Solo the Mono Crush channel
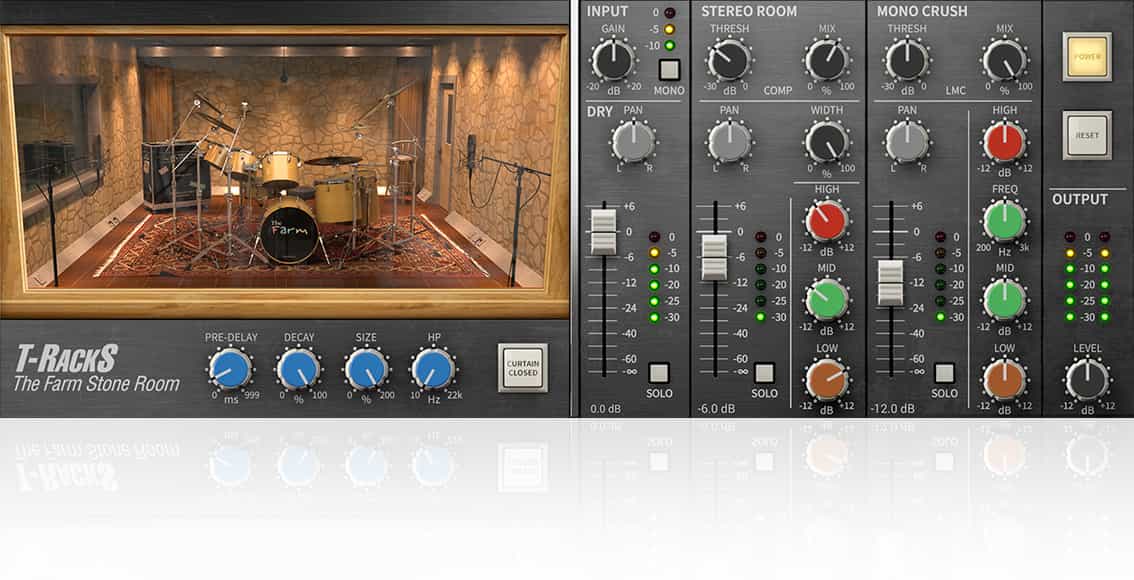The width and height of the screenshot is (1134, 580). click(944, 373)
